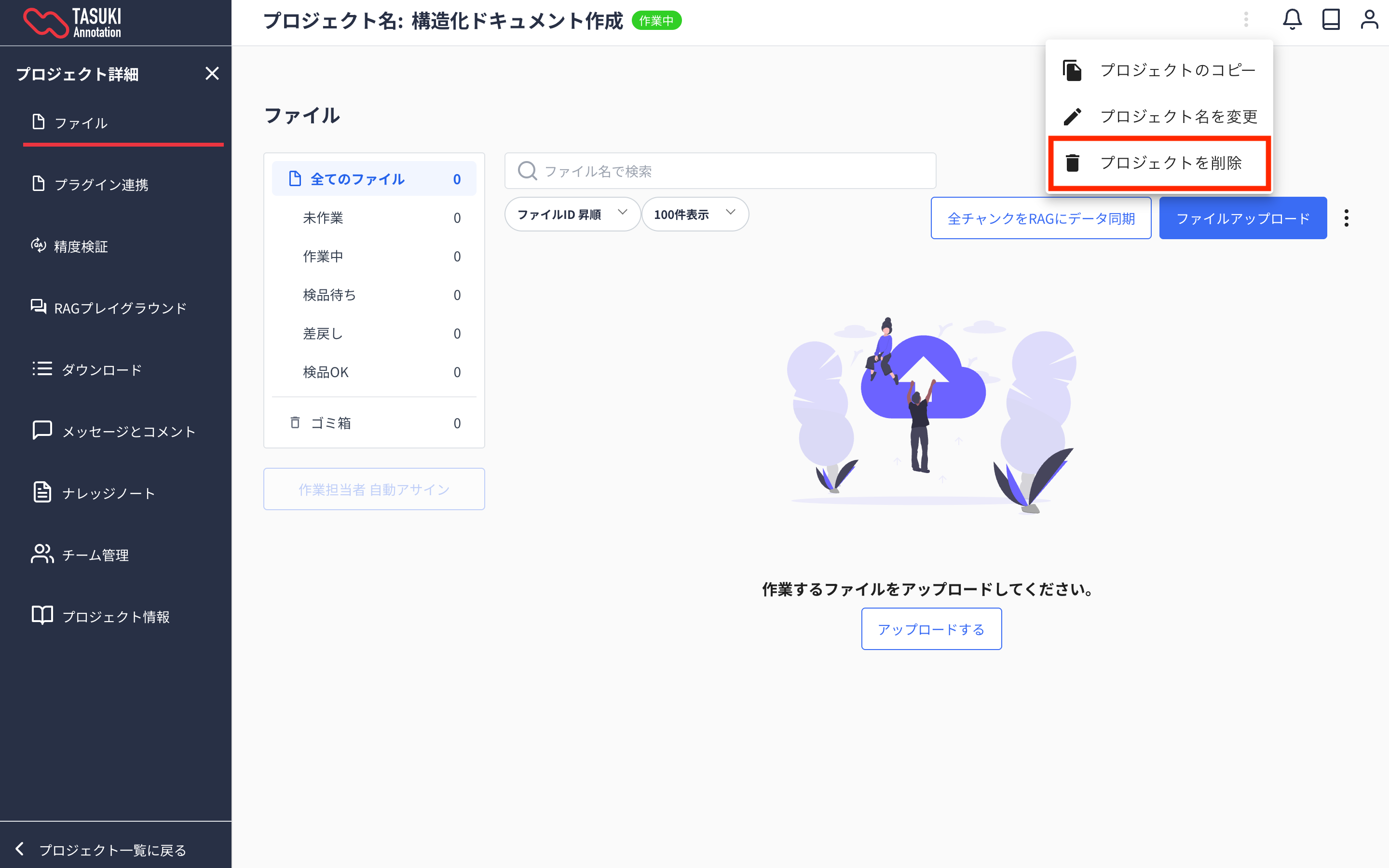Open ナレッジノート in sidebar

tap(108, 493)
